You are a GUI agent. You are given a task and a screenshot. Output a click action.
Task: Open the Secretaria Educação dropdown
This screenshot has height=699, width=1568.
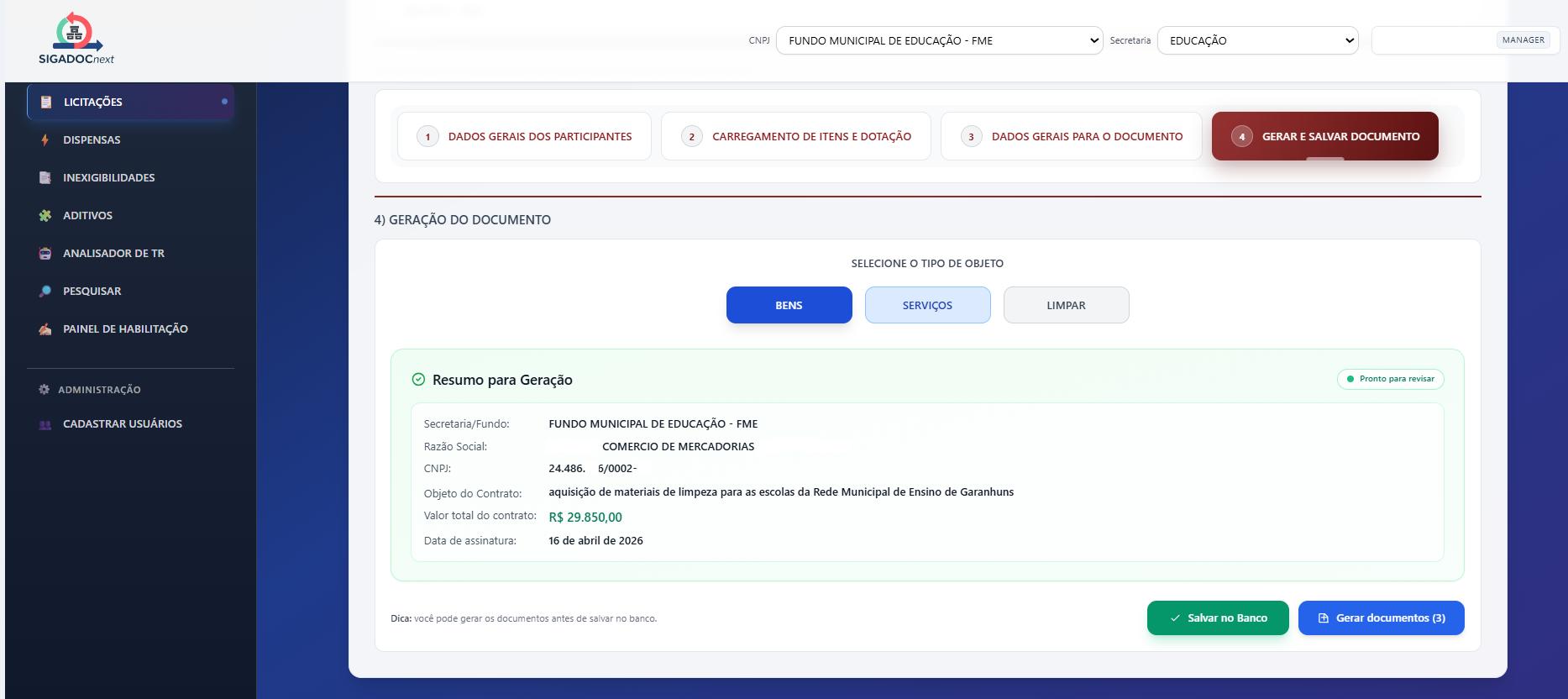1257,40
